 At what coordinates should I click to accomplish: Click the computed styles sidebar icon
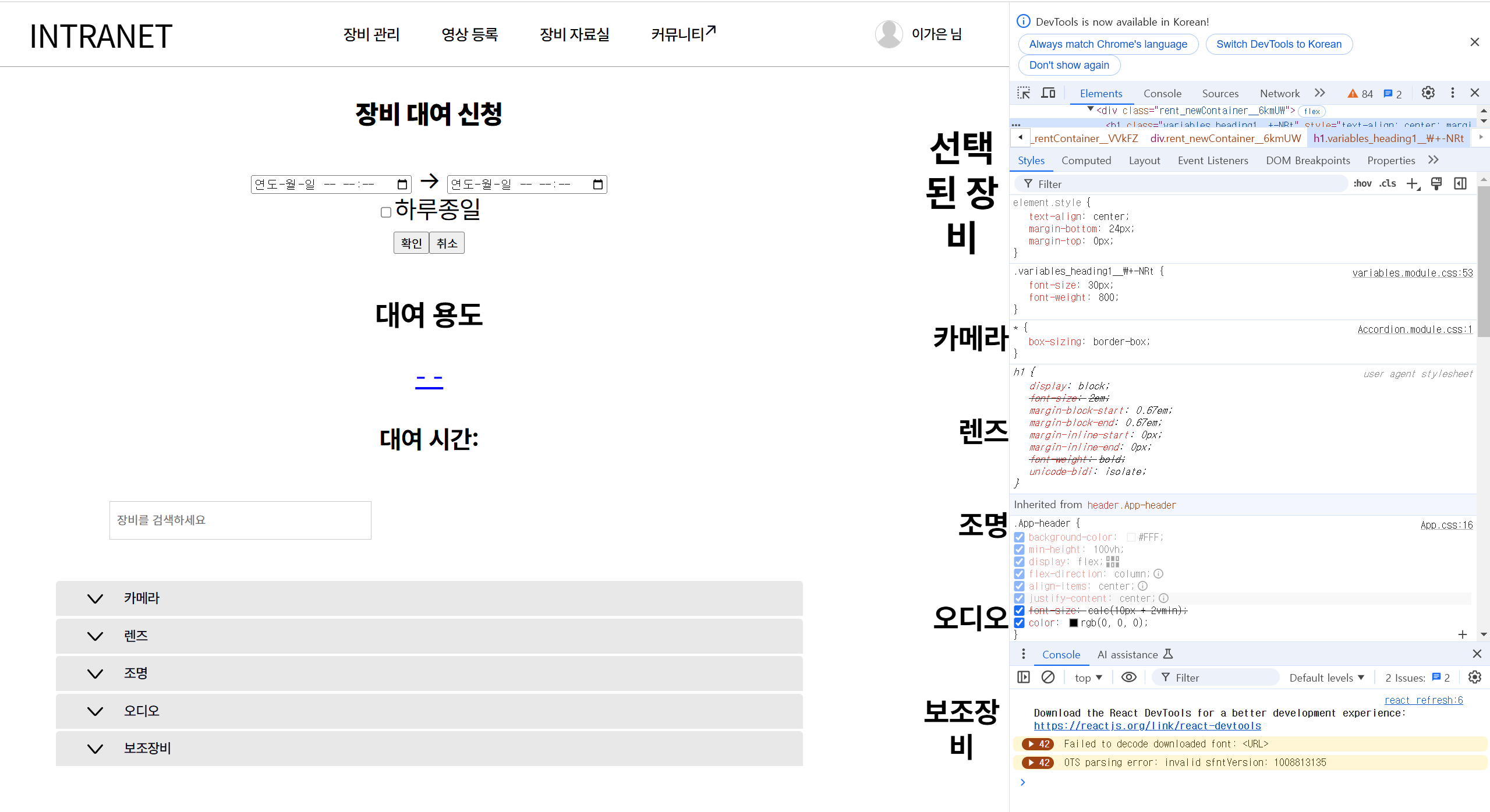click(1460, 184)
